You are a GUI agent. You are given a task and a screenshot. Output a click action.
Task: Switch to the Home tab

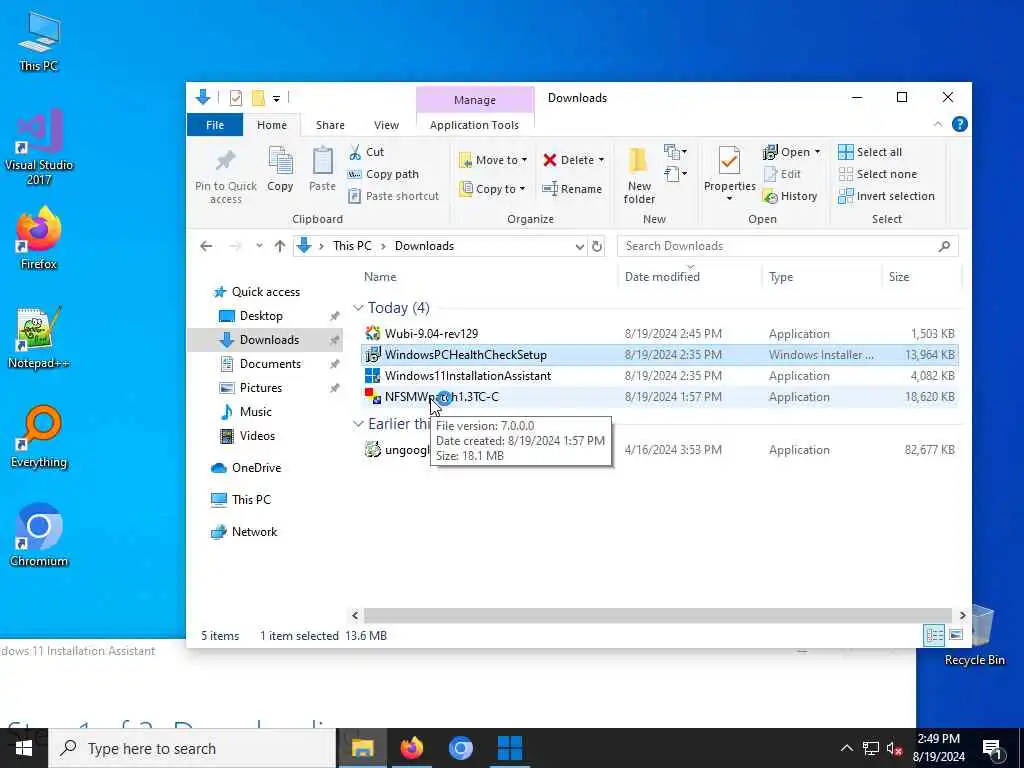(x=272, y=125)
